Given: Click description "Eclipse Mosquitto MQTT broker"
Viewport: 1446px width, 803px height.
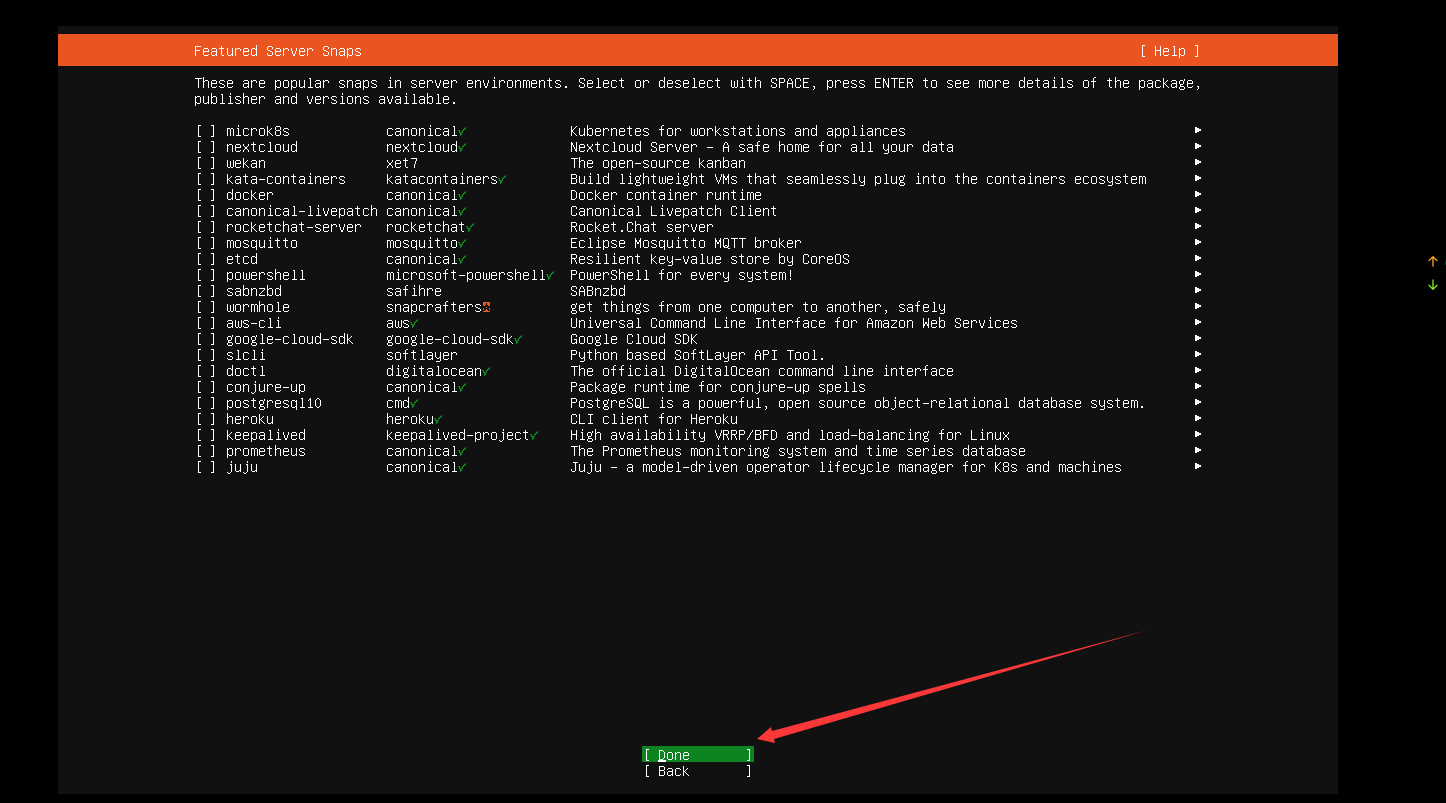Looking at the screenshot, I should 686,243.
